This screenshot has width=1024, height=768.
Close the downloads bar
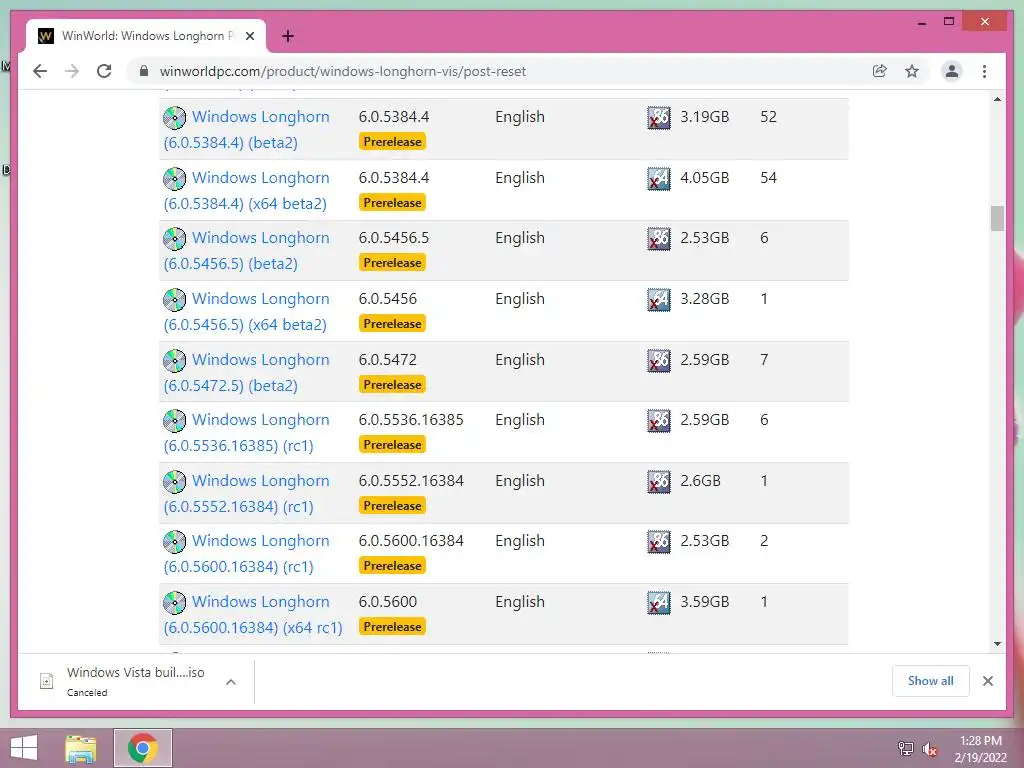[987, 681]
